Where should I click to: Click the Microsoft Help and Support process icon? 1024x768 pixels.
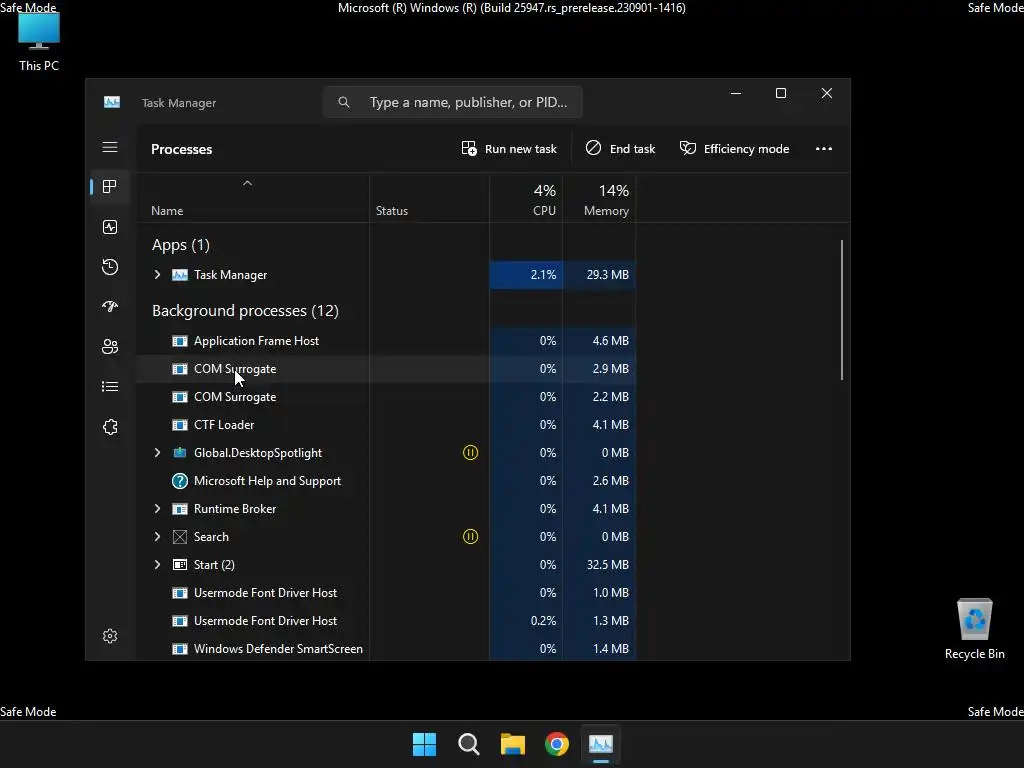point(180,481)
